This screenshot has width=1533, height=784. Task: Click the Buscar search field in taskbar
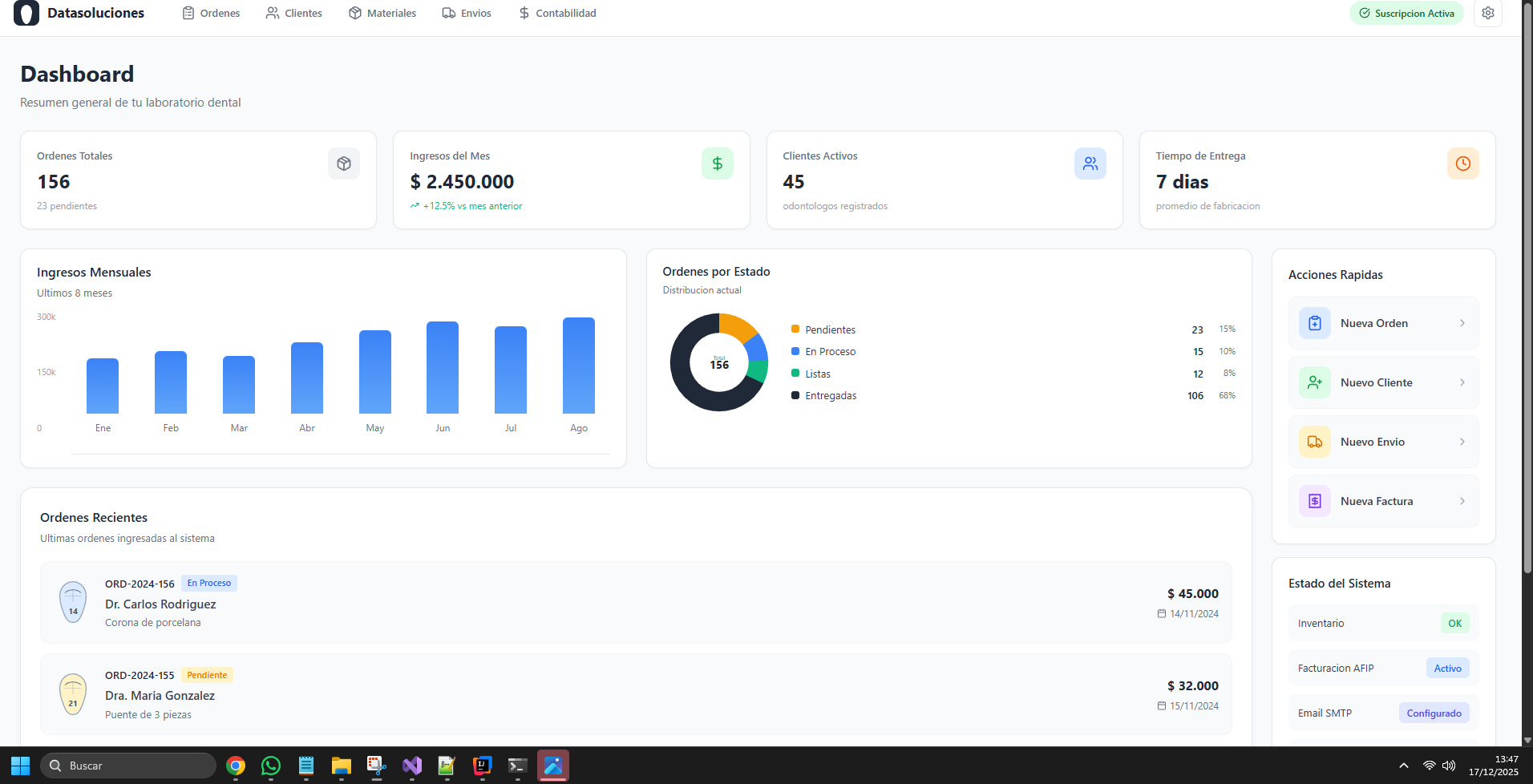[128, 766]
